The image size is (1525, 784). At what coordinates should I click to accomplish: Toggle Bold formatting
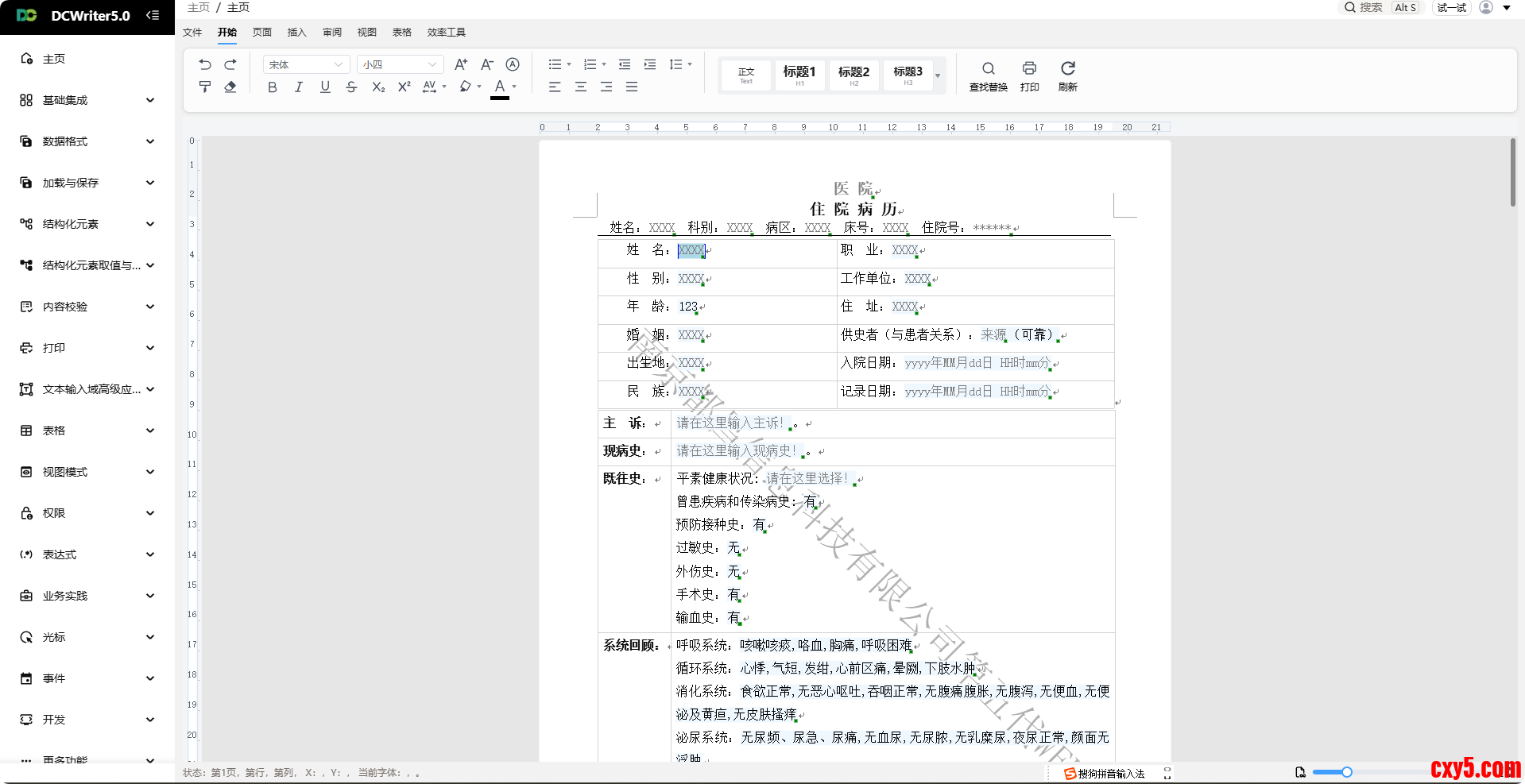[x=273, y=87]
